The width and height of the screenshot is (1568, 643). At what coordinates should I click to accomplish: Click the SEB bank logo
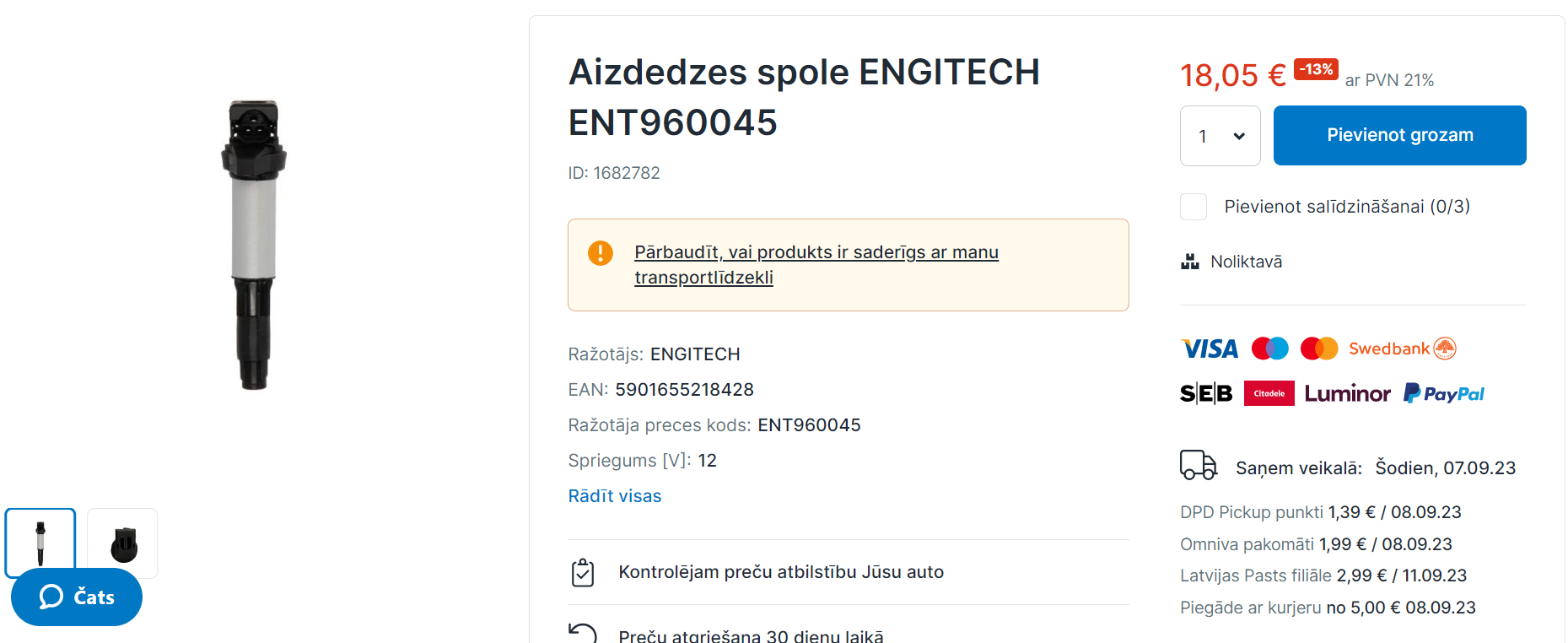coord(1206,394)
